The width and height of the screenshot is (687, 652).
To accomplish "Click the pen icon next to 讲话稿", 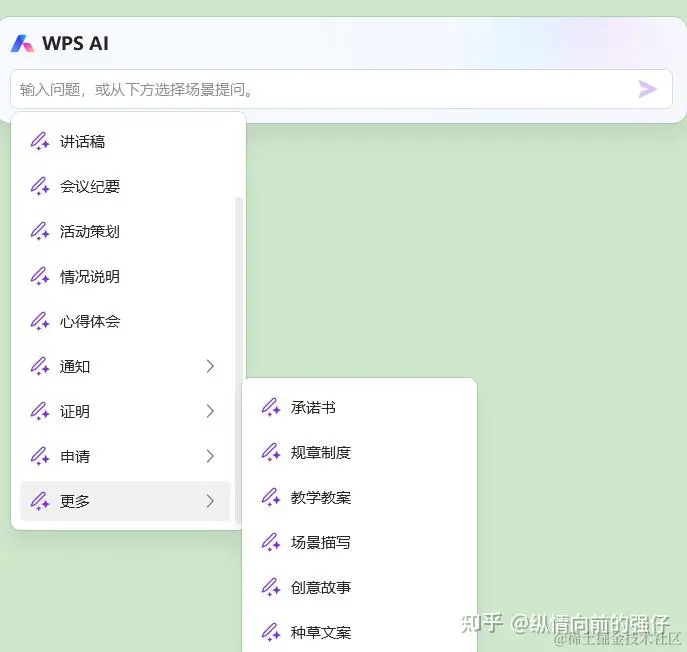I will (40, 142).
